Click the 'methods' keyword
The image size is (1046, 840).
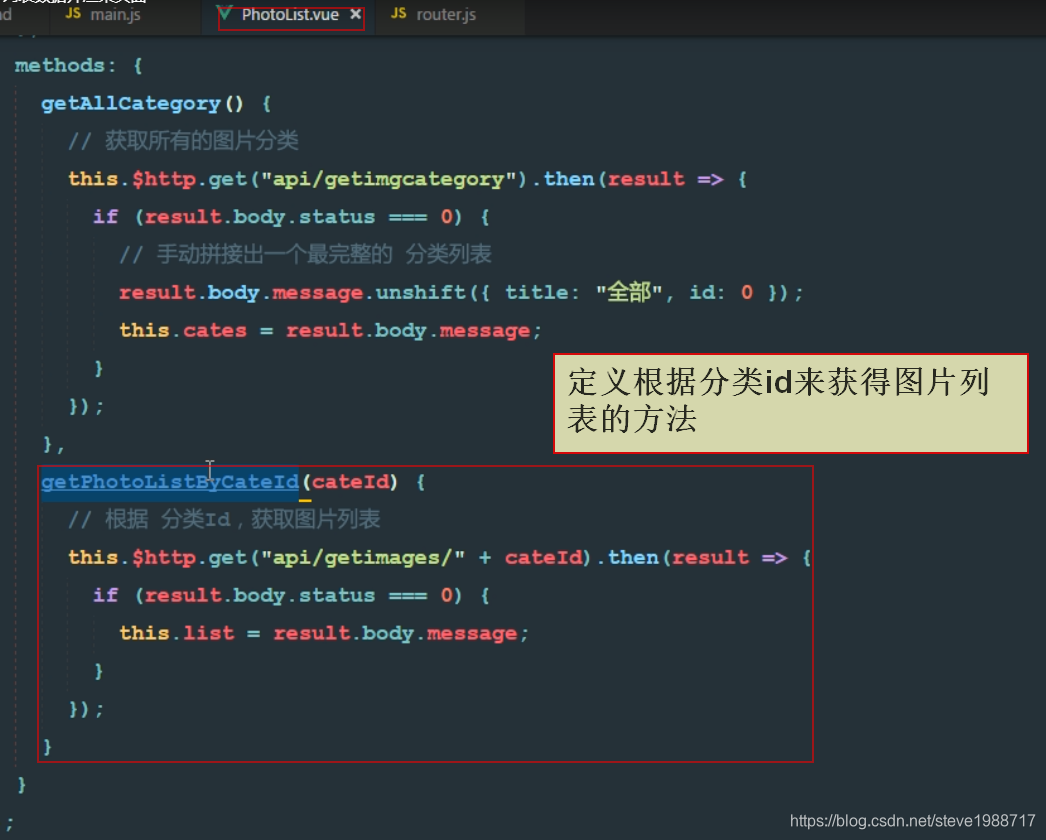tap(59, 65)
